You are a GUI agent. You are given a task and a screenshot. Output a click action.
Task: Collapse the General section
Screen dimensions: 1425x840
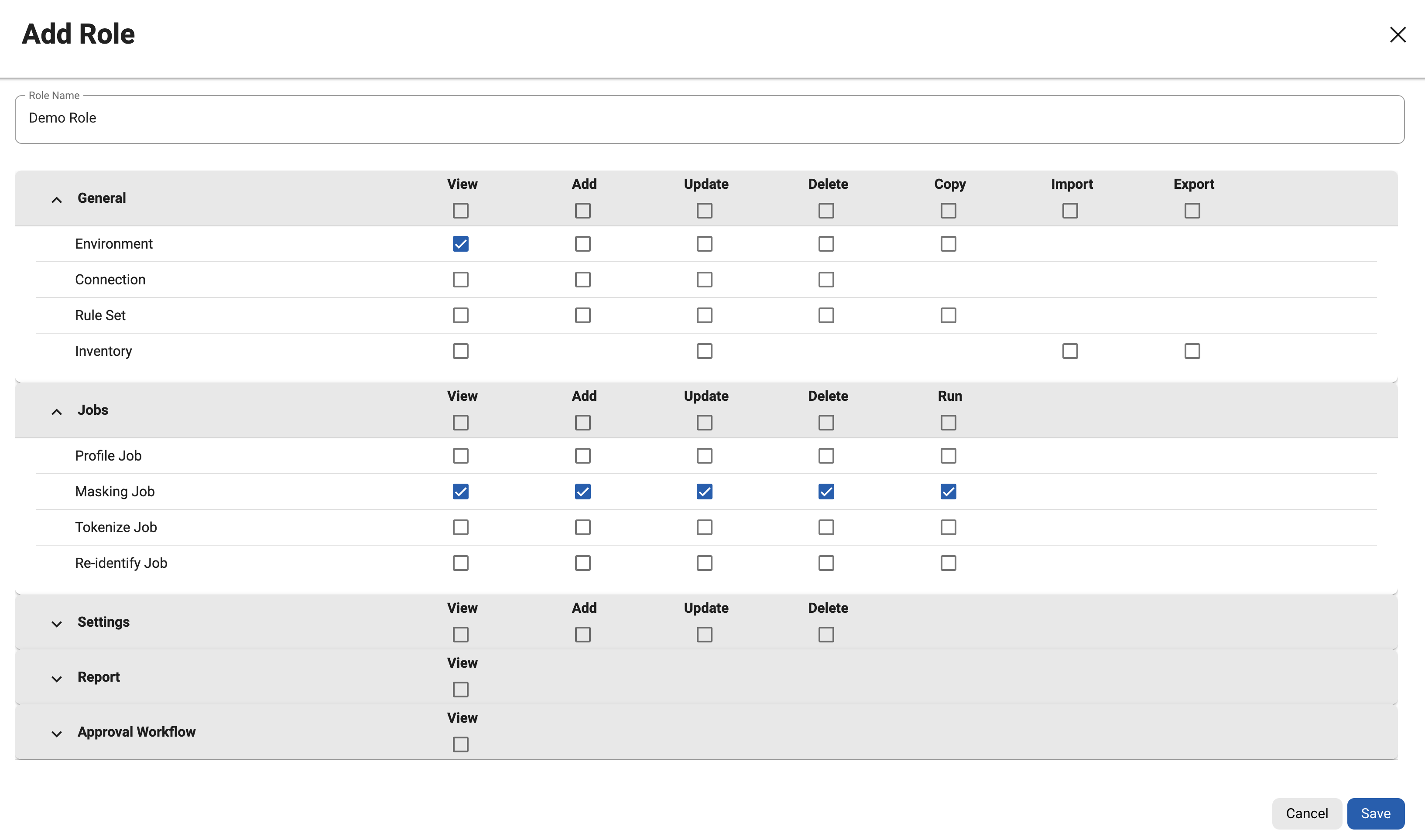click(x=56, y=199)
